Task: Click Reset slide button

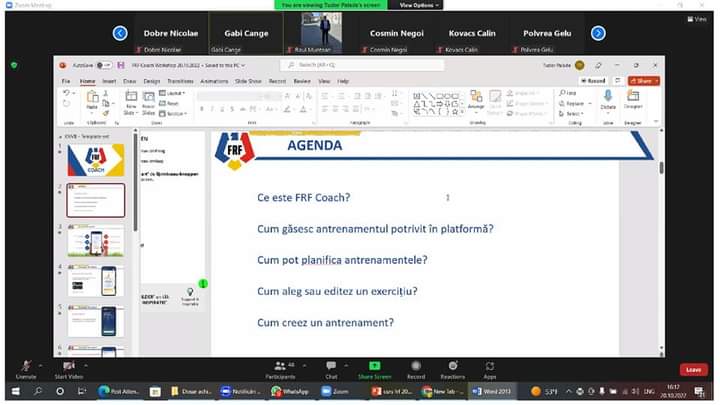Action: coord(169,103)
